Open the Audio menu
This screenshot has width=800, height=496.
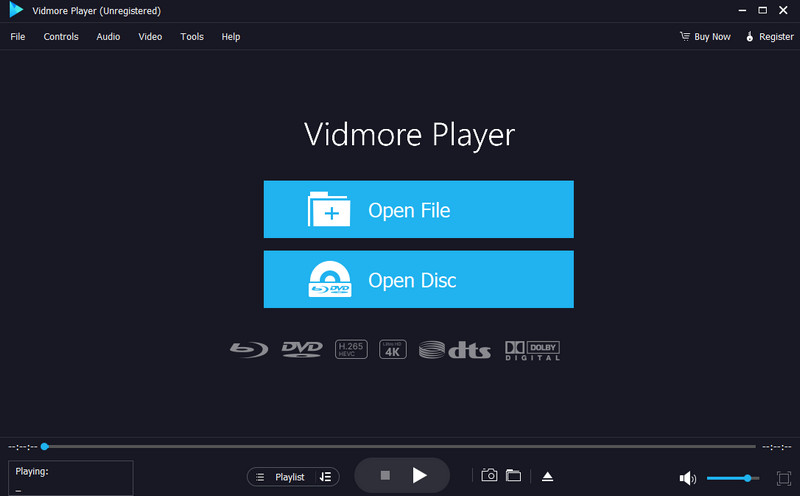(108, 37)
